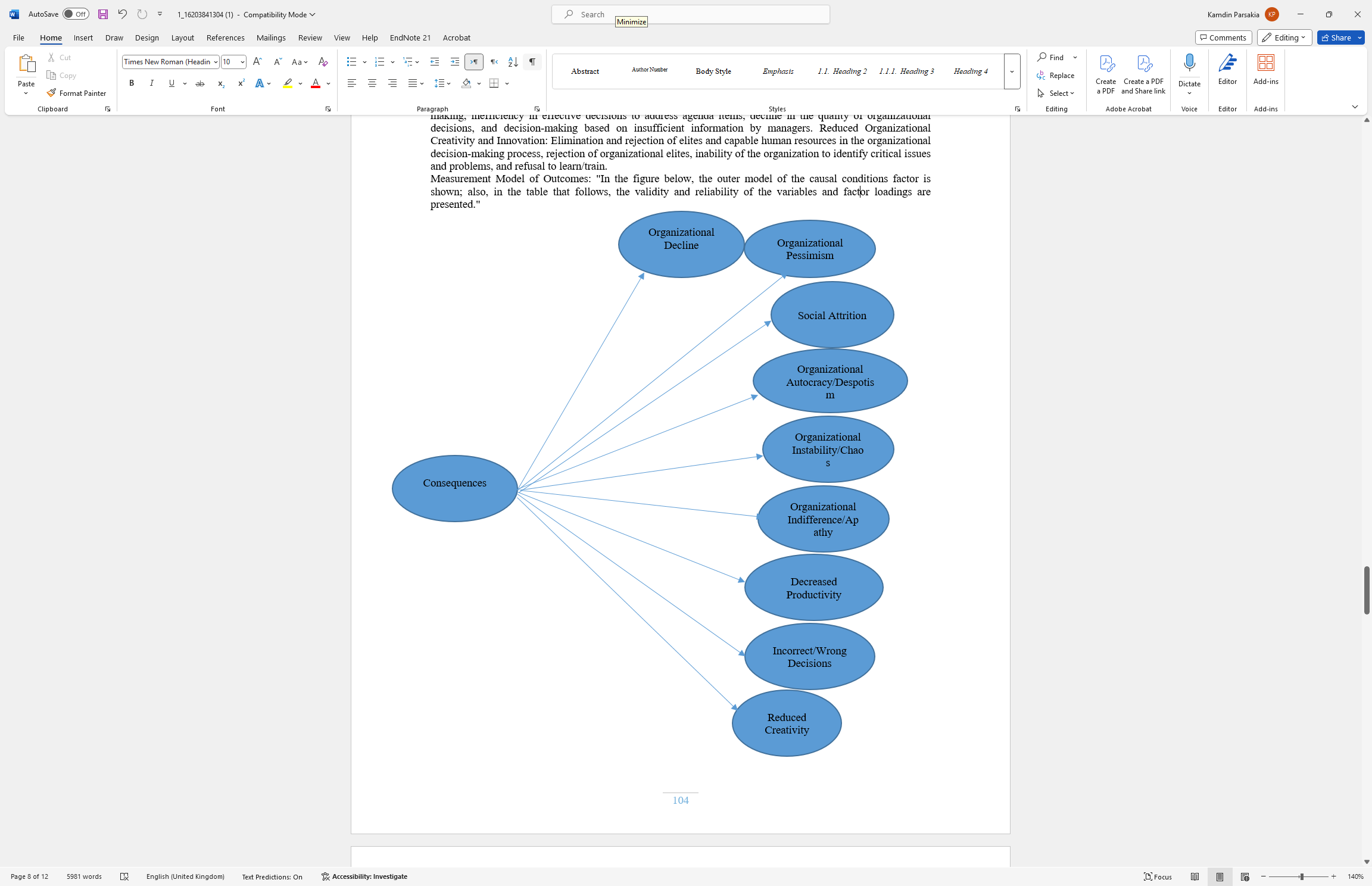
Task: Toggle show paragraph marks
Action: pos(532,62)
